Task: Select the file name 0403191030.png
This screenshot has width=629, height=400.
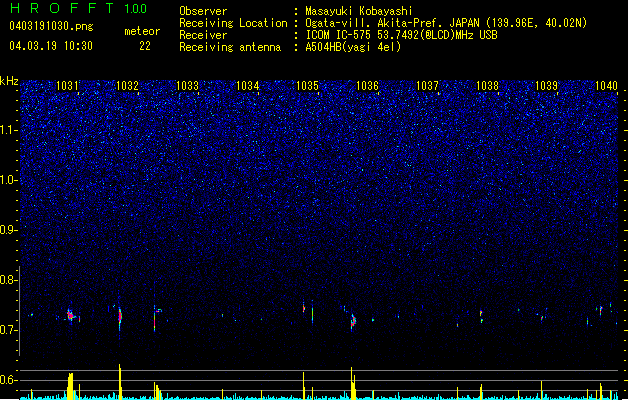Action: (51, 26)
